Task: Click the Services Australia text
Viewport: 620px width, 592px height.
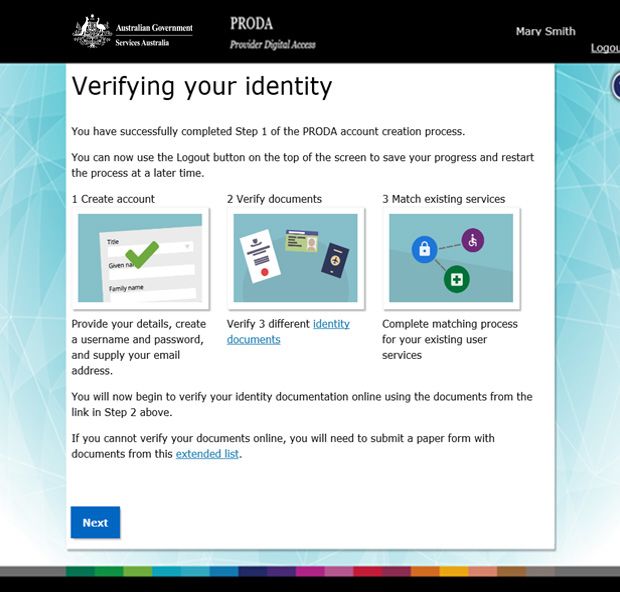Action: (142, 43)
